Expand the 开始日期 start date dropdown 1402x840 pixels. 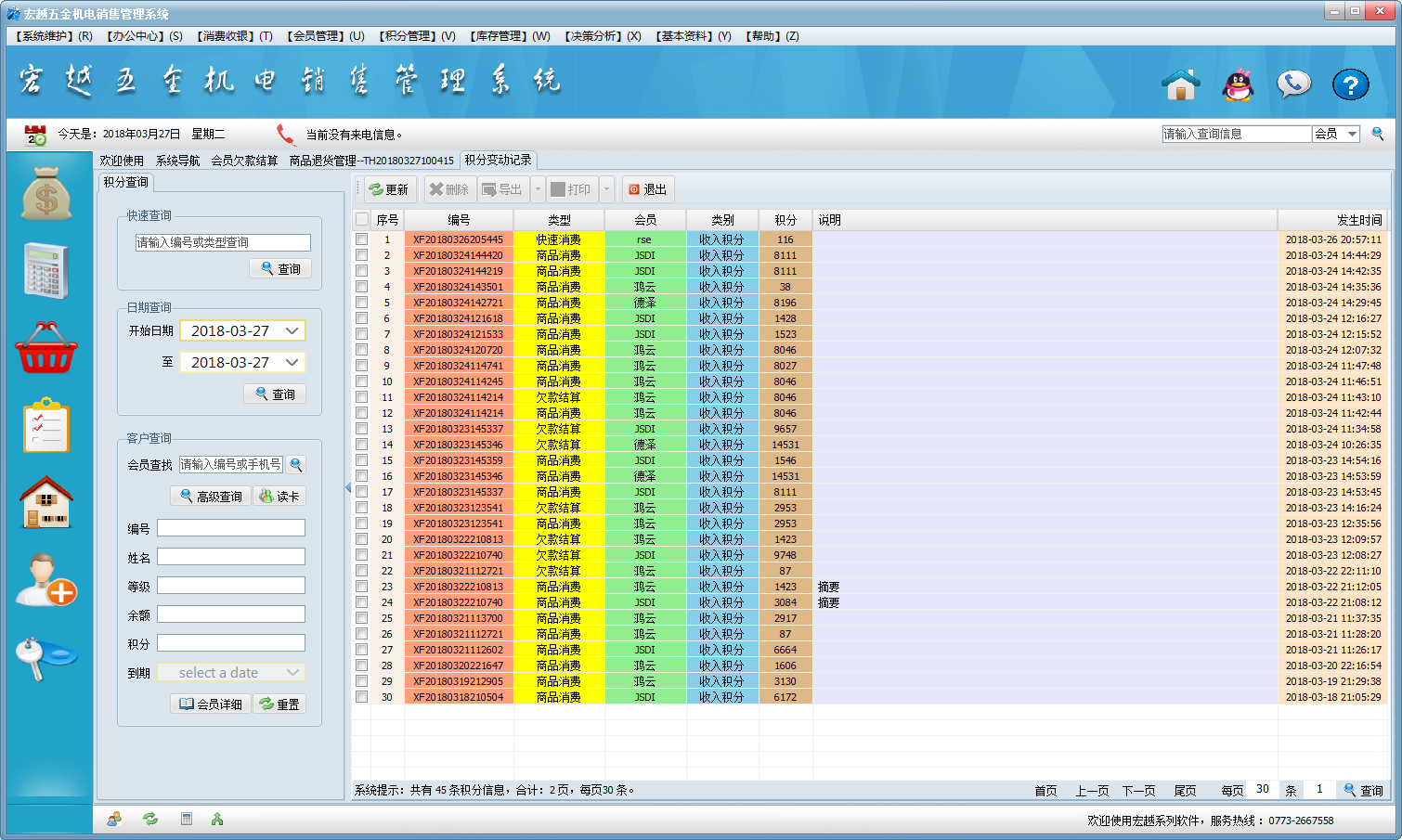coord(292,331)
